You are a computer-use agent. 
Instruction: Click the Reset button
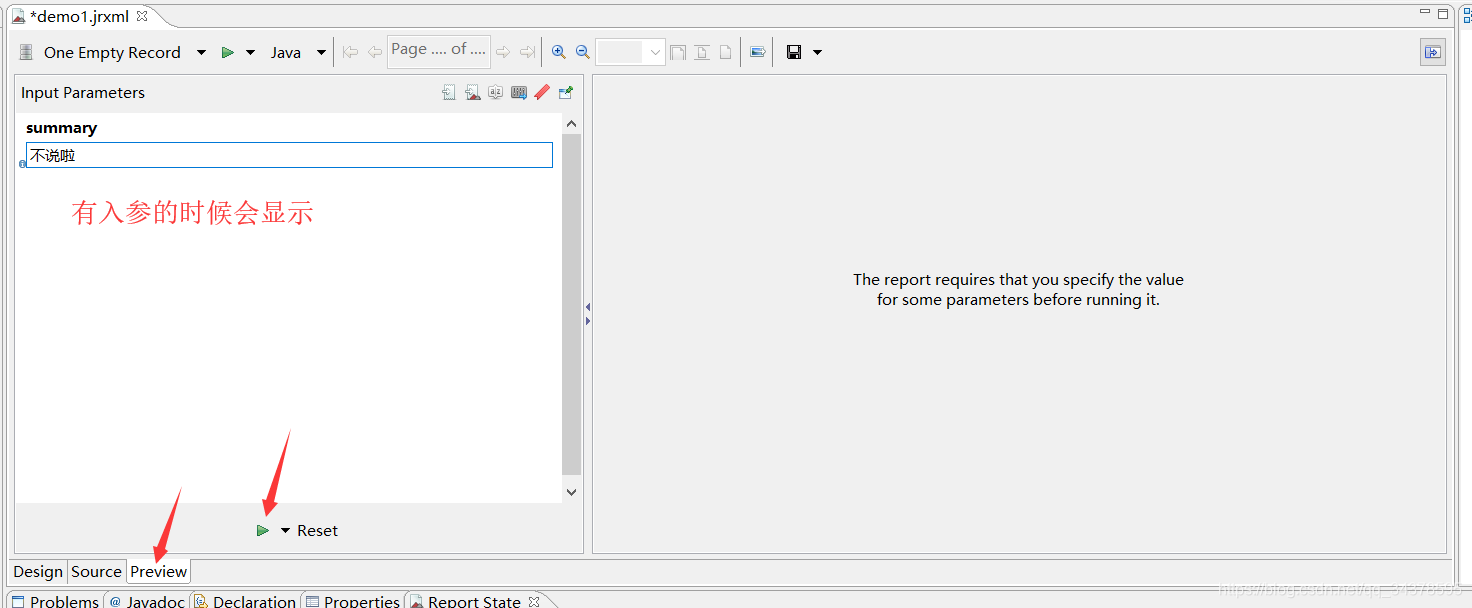[x=317, y=531]
